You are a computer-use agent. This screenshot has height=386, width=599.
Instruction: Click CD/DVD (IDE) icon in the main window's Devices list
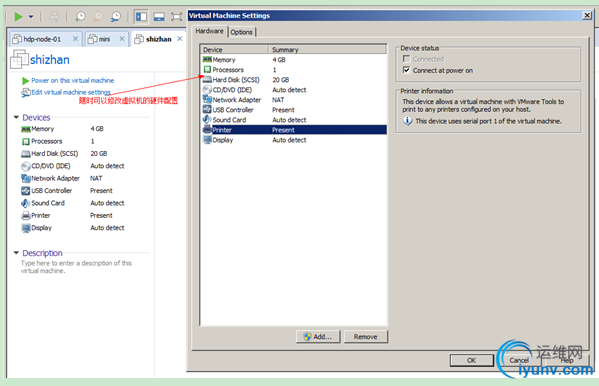pyautogui.click(x=26, y=166)
